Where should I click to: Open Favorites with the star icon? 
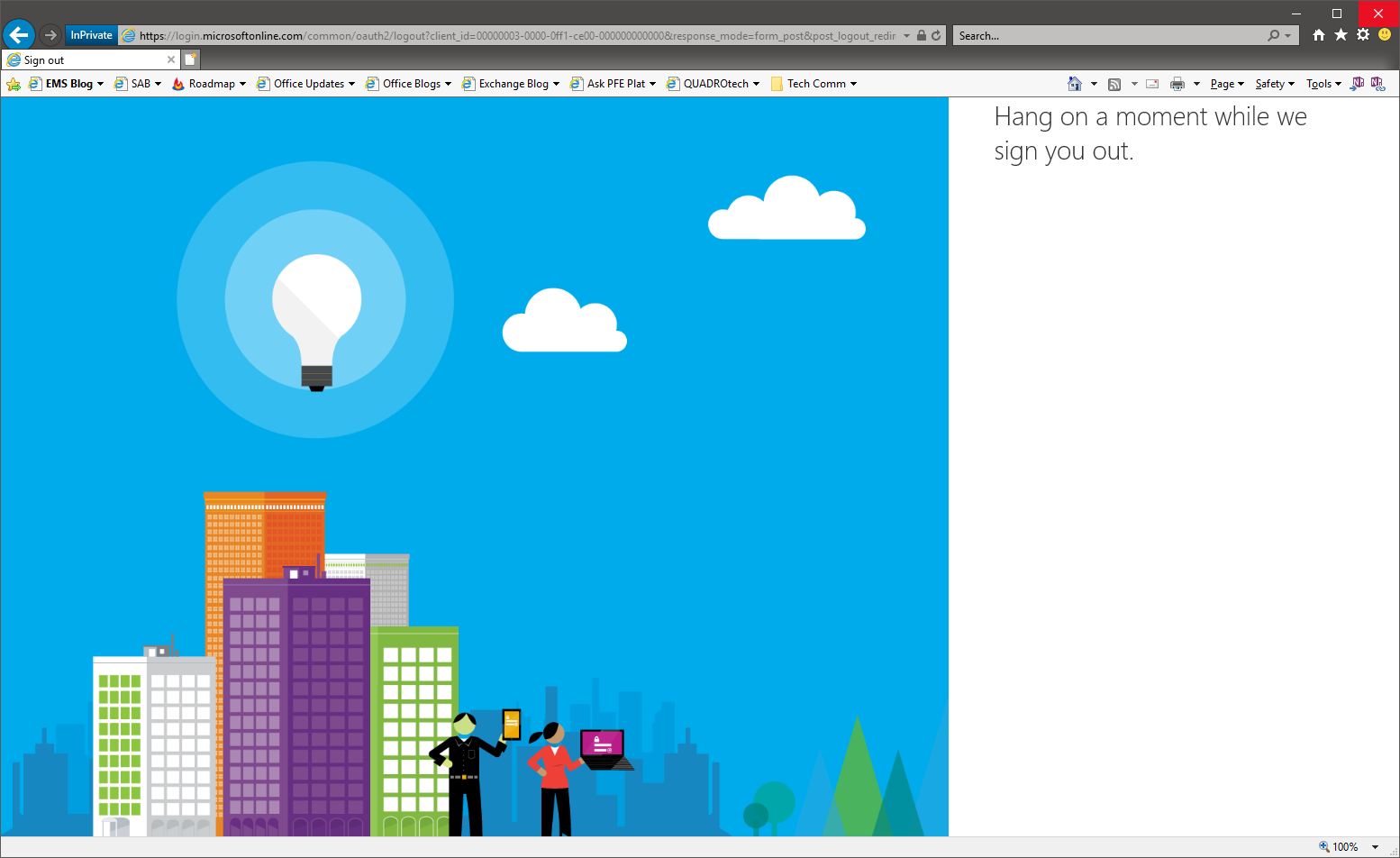(1341, 35)
